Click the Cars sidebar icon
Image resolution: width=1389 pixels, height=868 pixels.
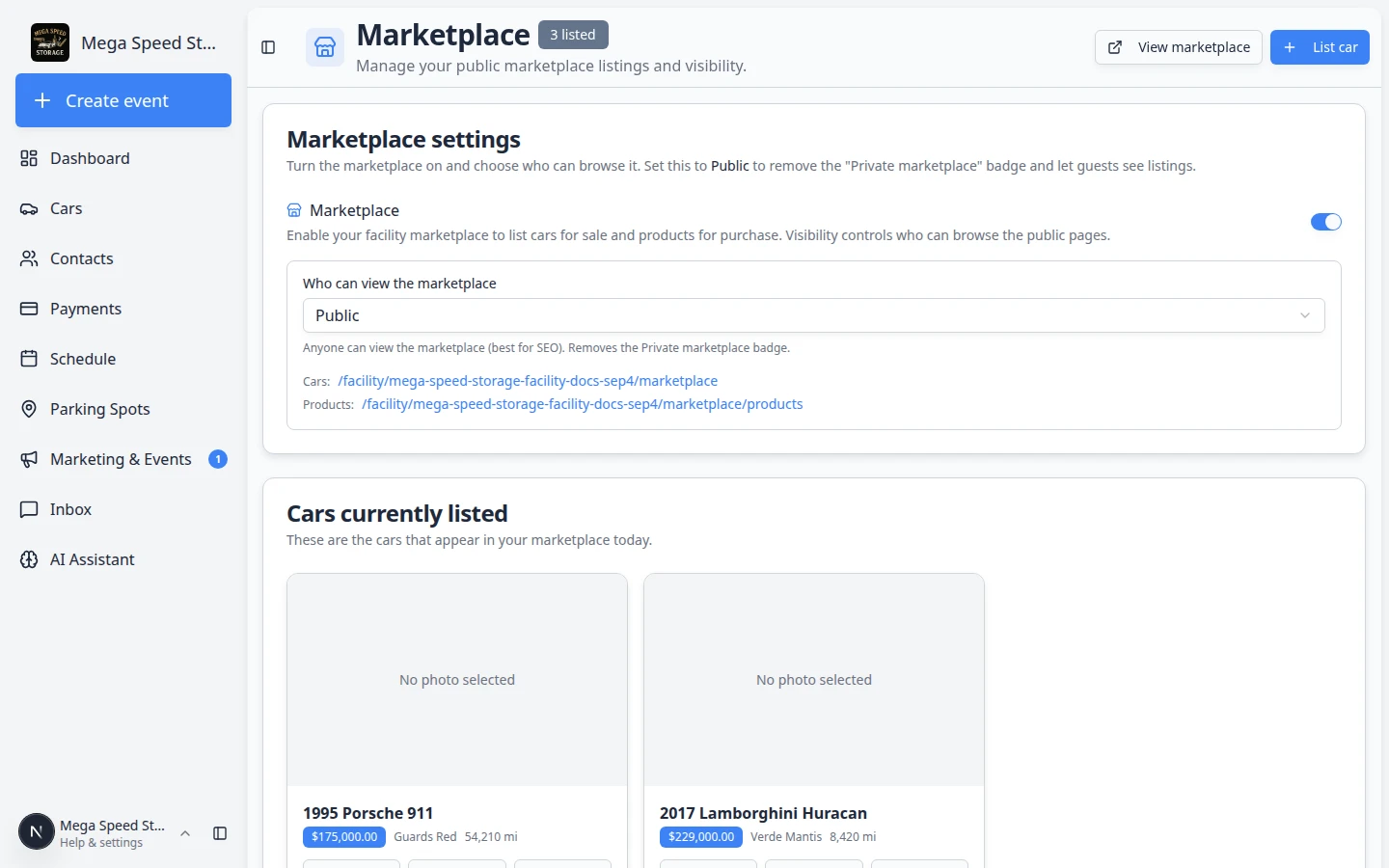pyautogui.click(x=29, y=208)
